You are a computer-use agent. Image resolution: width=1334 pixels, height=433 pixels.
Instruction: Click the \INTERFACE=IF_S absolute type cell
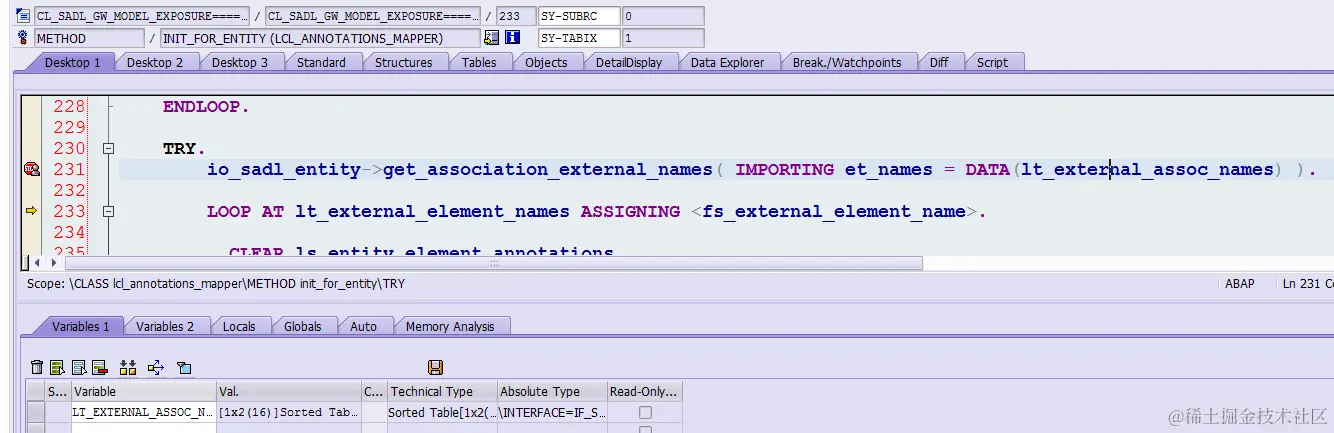tap(551, 412)
